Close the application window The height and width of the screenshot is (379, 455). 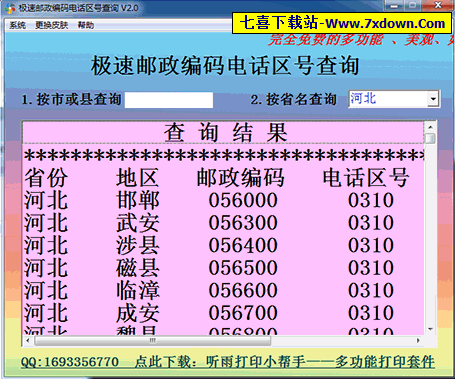(438, 5)
